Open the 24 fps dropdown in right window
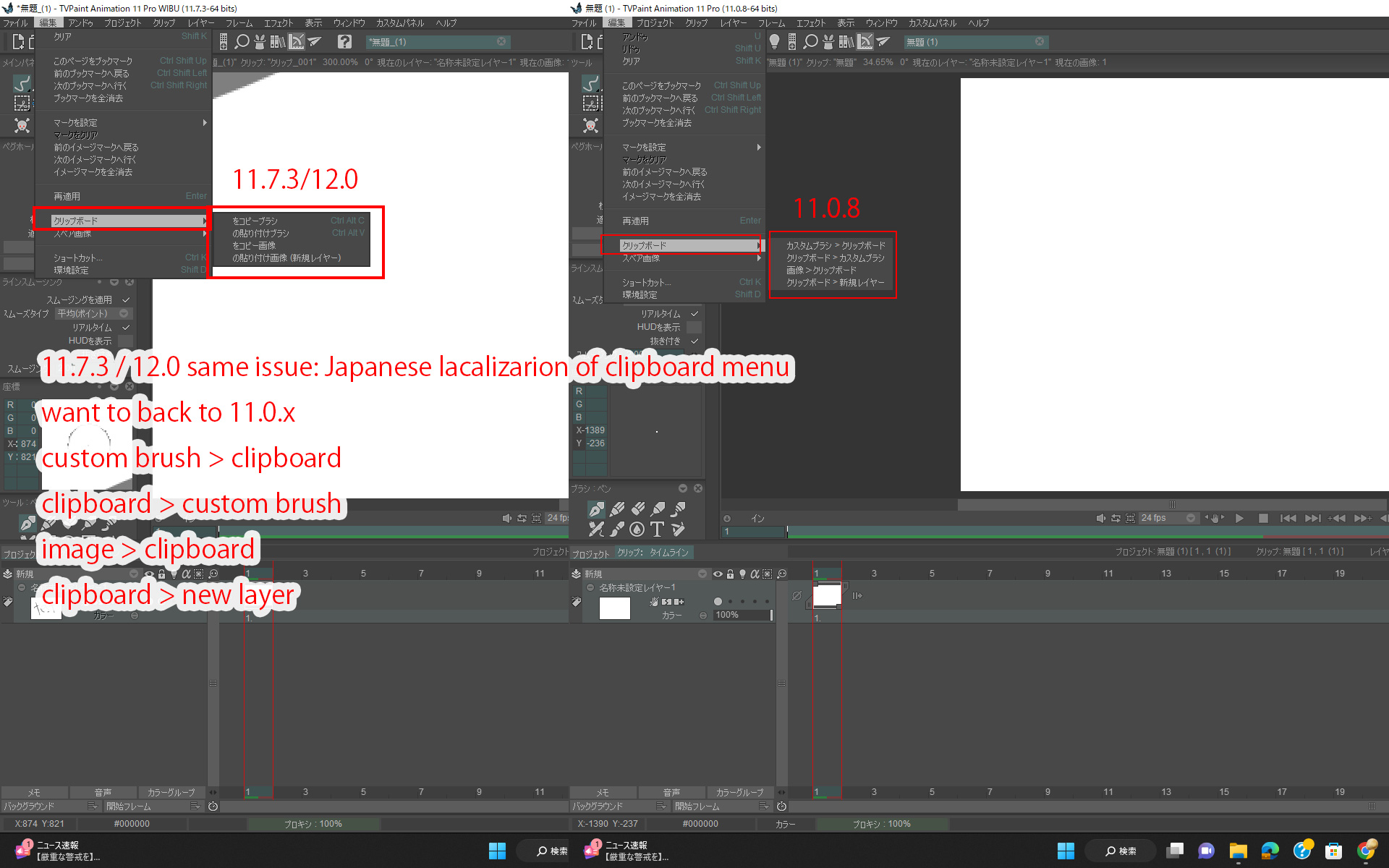 (x=1168, y=518)
